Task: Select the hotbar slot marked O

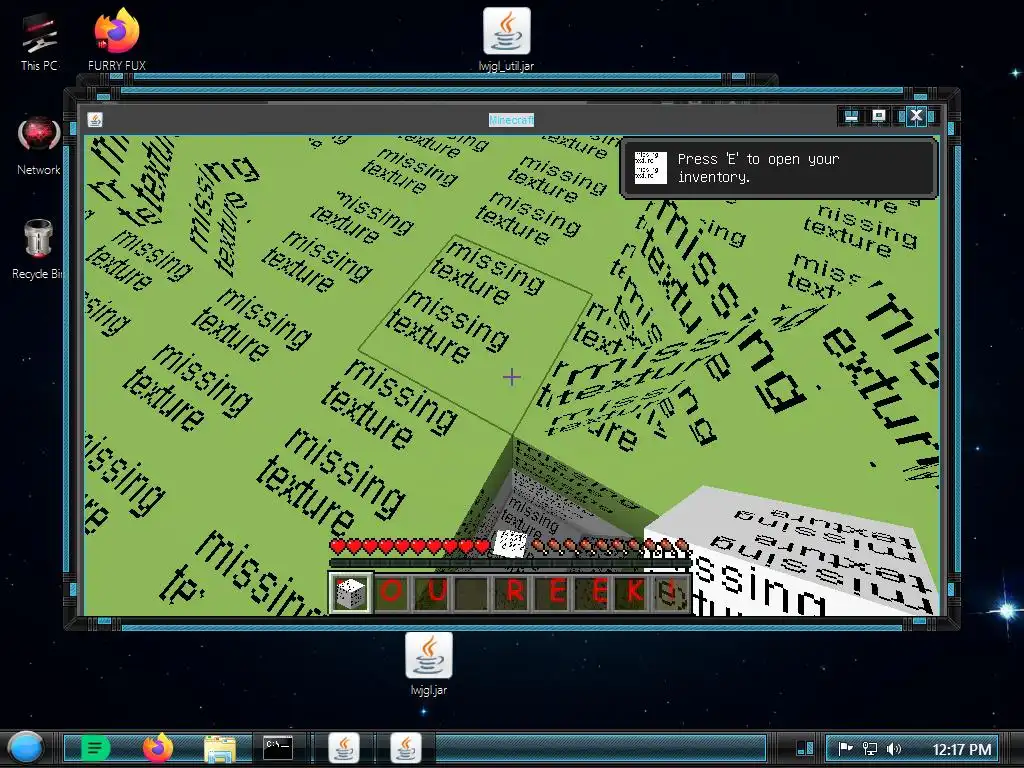Action: [x=392, y=593]
